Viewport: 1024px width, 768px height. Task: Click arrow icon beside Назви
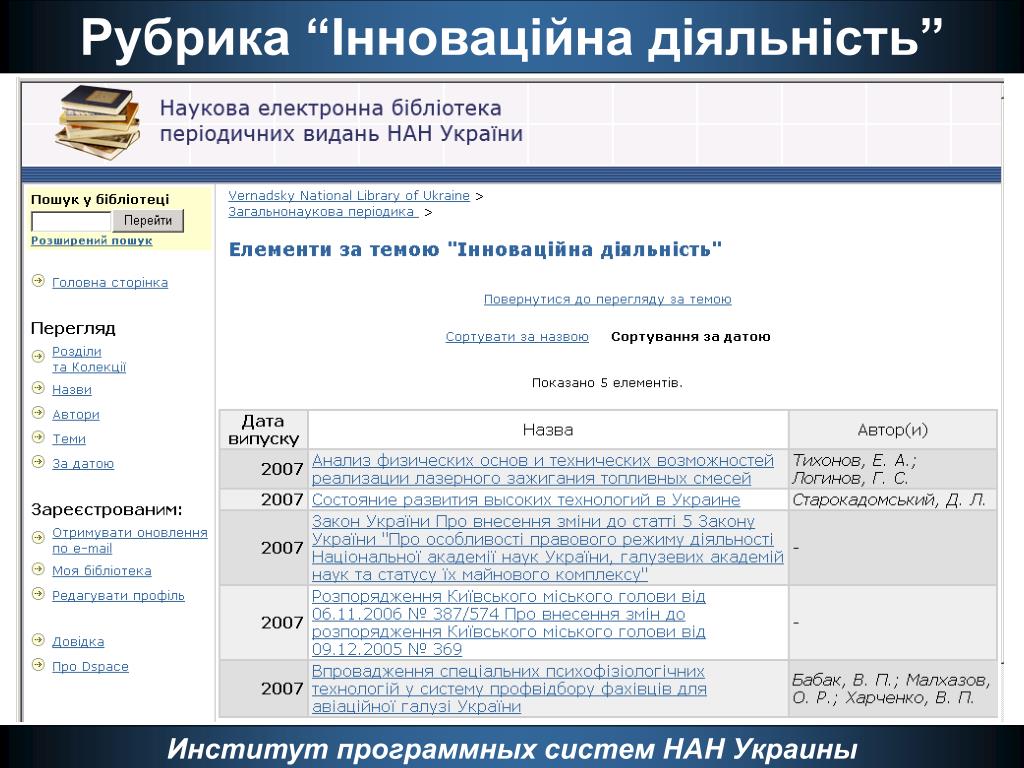click(x=39, y=388)
